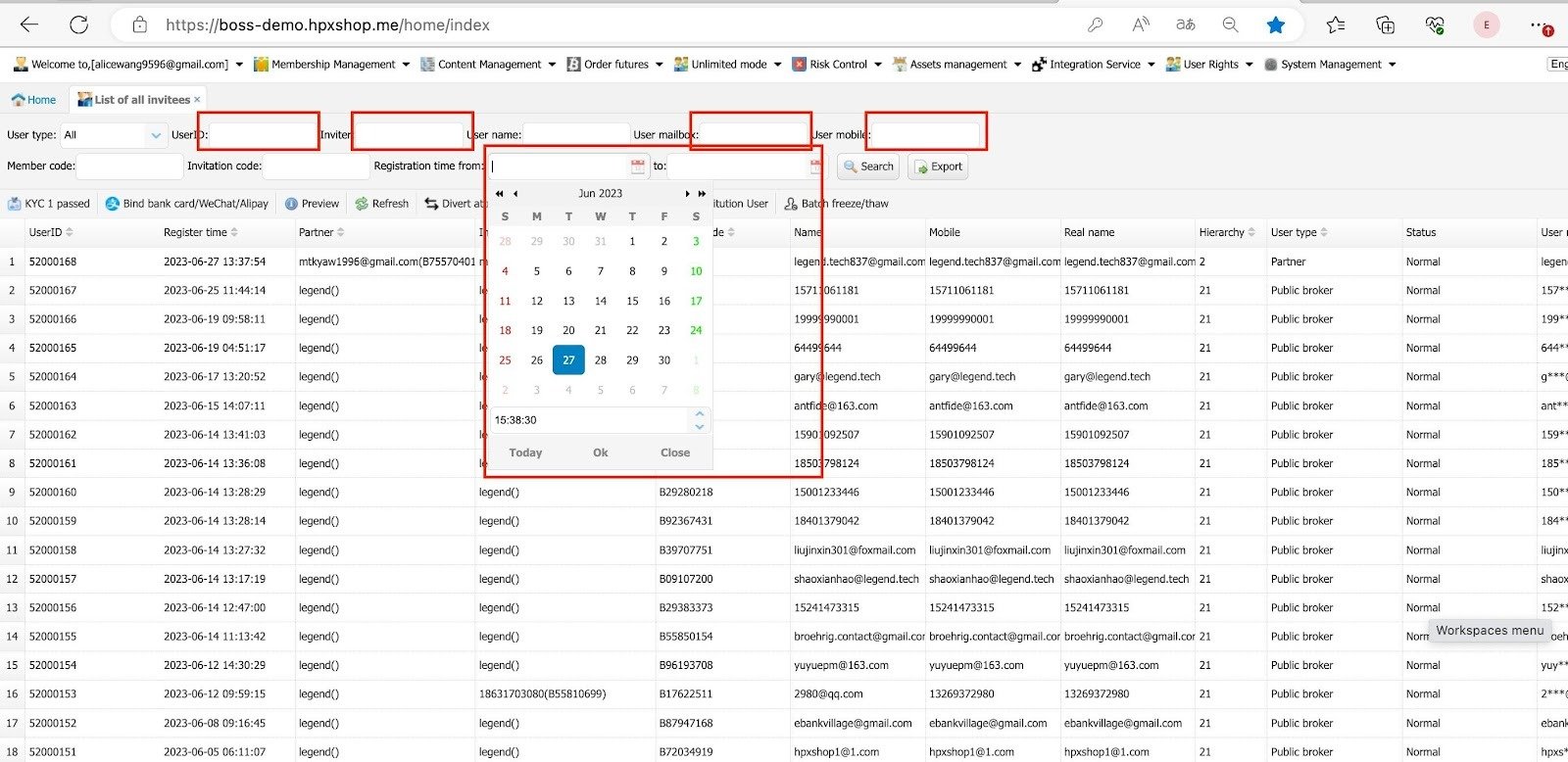Open the Registration time from calendar icon
The image size is (1568, 762).
click(638, 167)
